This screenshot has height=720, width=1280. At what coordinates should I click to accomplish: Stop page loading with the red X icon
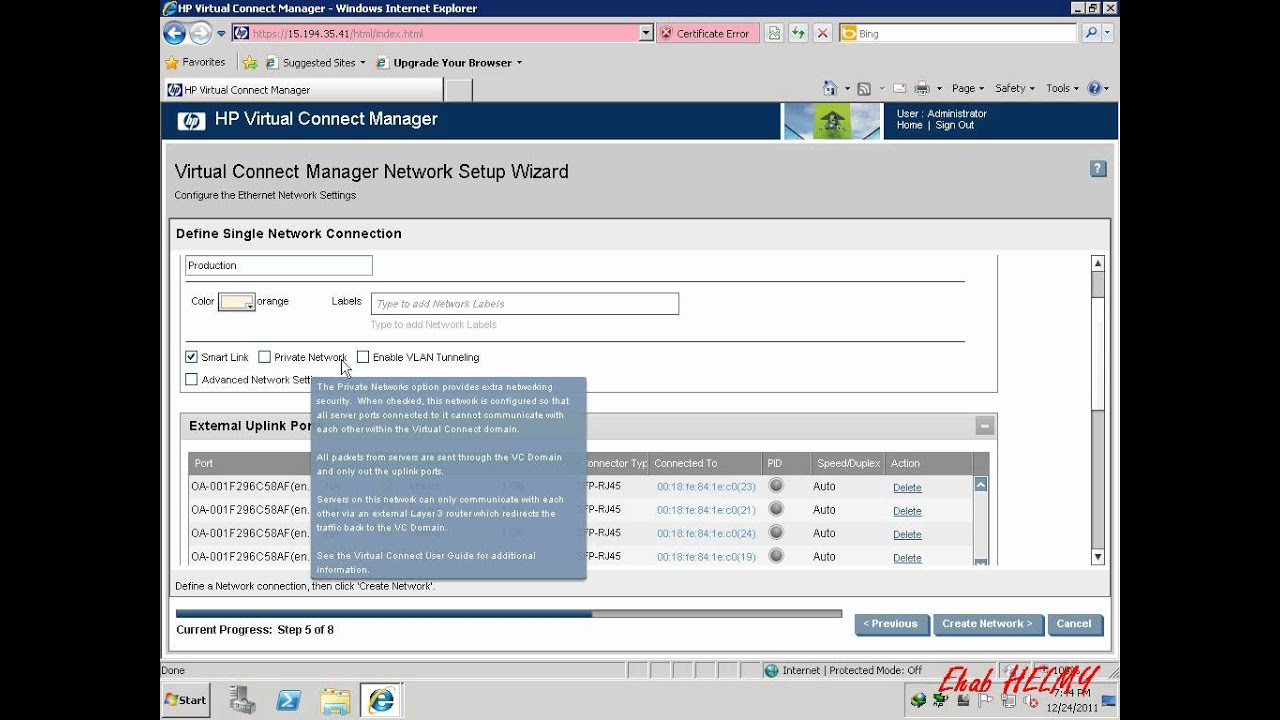(x=823, y=33)
